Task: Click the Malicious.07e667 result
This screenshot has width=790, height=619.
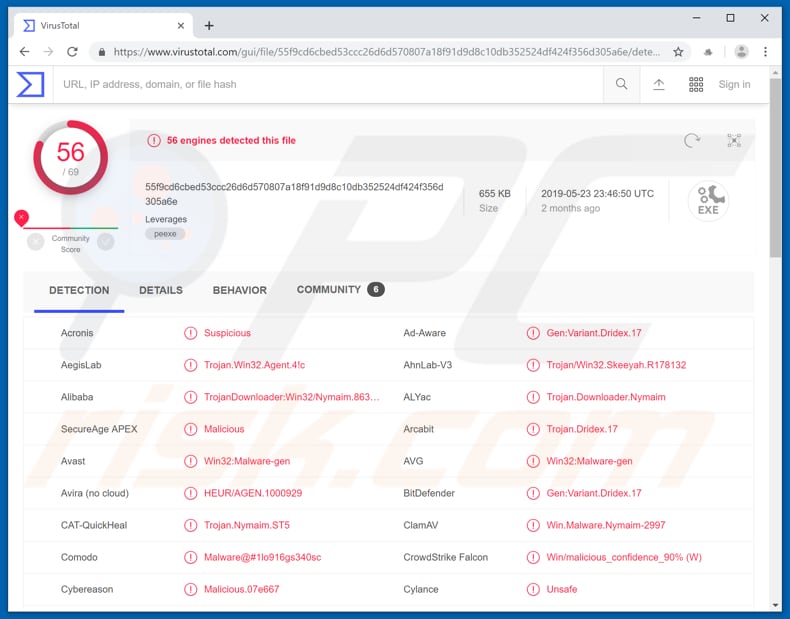Action: tap(241, 589)
